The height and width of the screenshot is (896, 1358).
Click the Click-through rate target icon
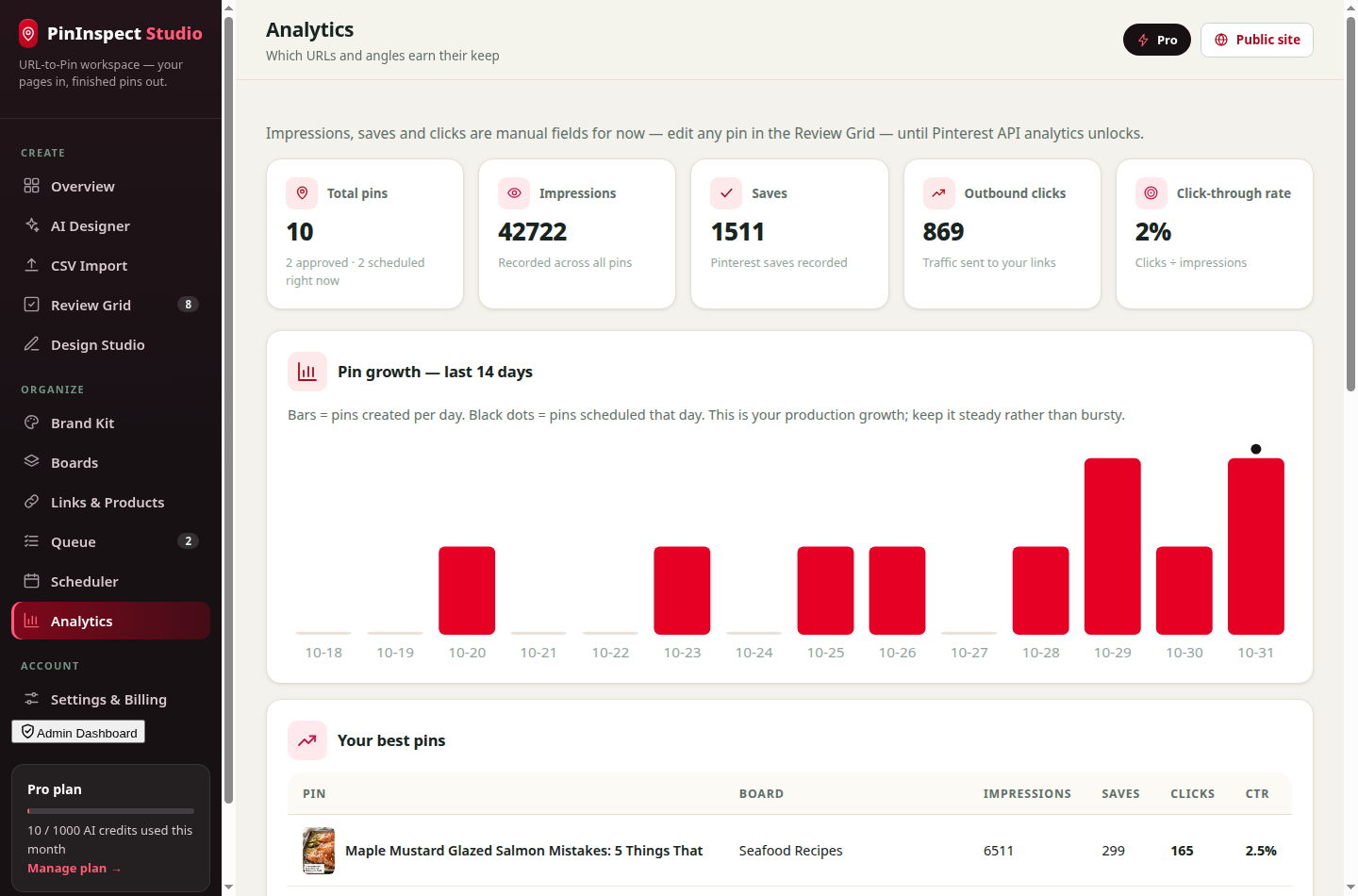1151,193
